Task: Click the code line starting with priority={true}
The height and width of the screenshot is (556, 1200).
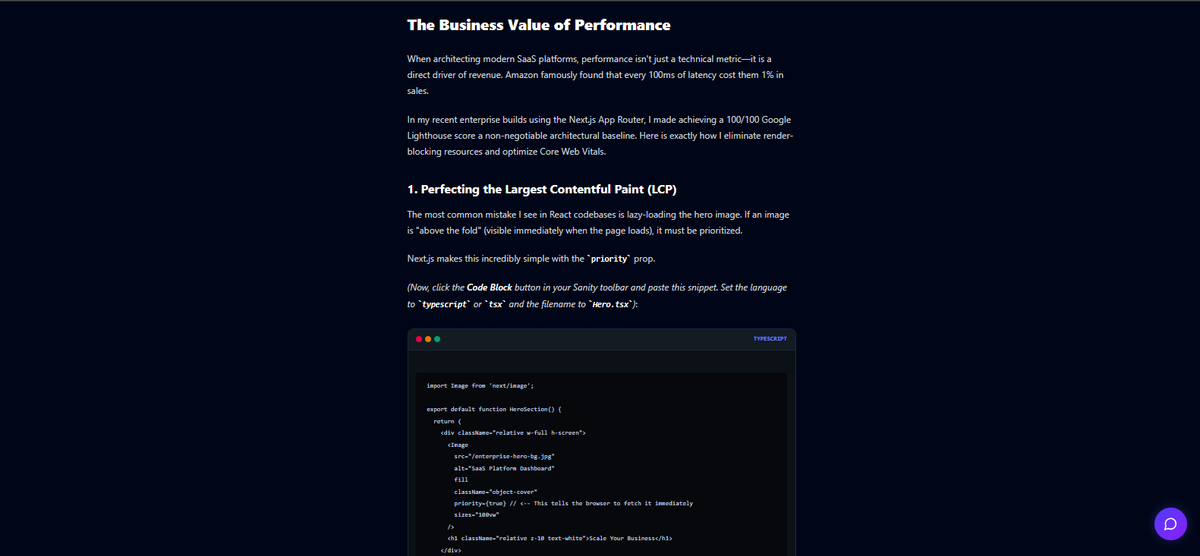Action: pyautogui.click(x=573, y=503)
